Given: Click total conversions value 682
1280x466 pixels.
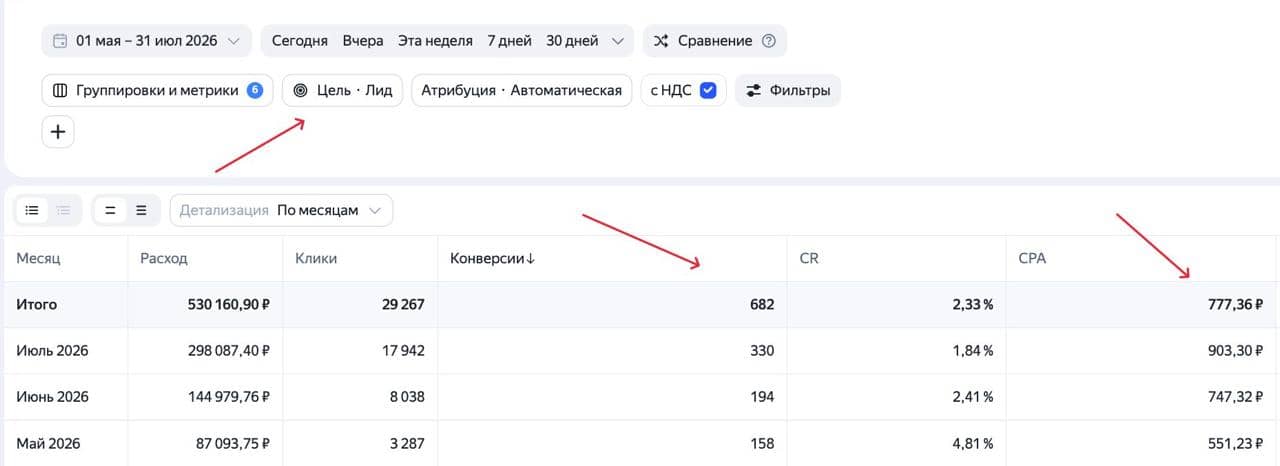Looking at the screenshot, I should tap(761, 304).
